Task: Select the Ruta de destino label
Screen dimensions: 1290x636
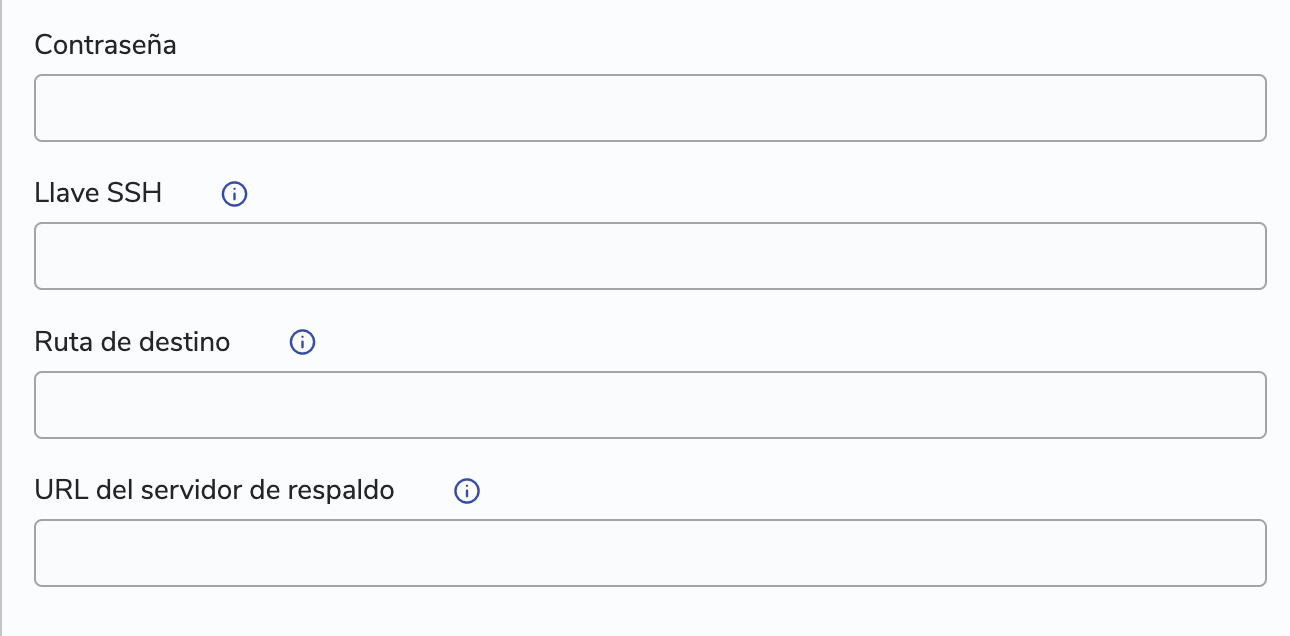Action: (132, 342)
